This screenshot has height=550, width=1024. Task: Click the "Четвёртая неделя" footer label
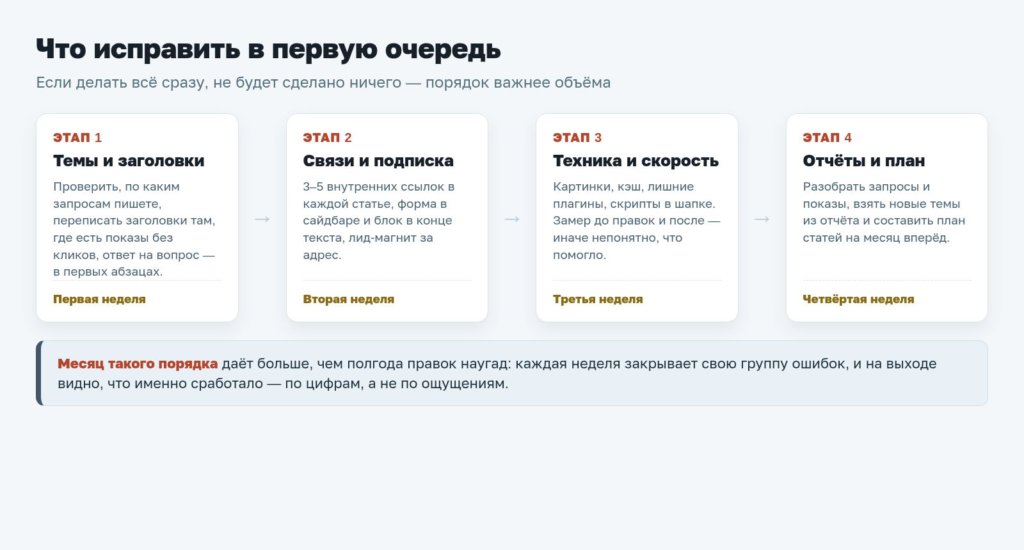pos(858,299)
